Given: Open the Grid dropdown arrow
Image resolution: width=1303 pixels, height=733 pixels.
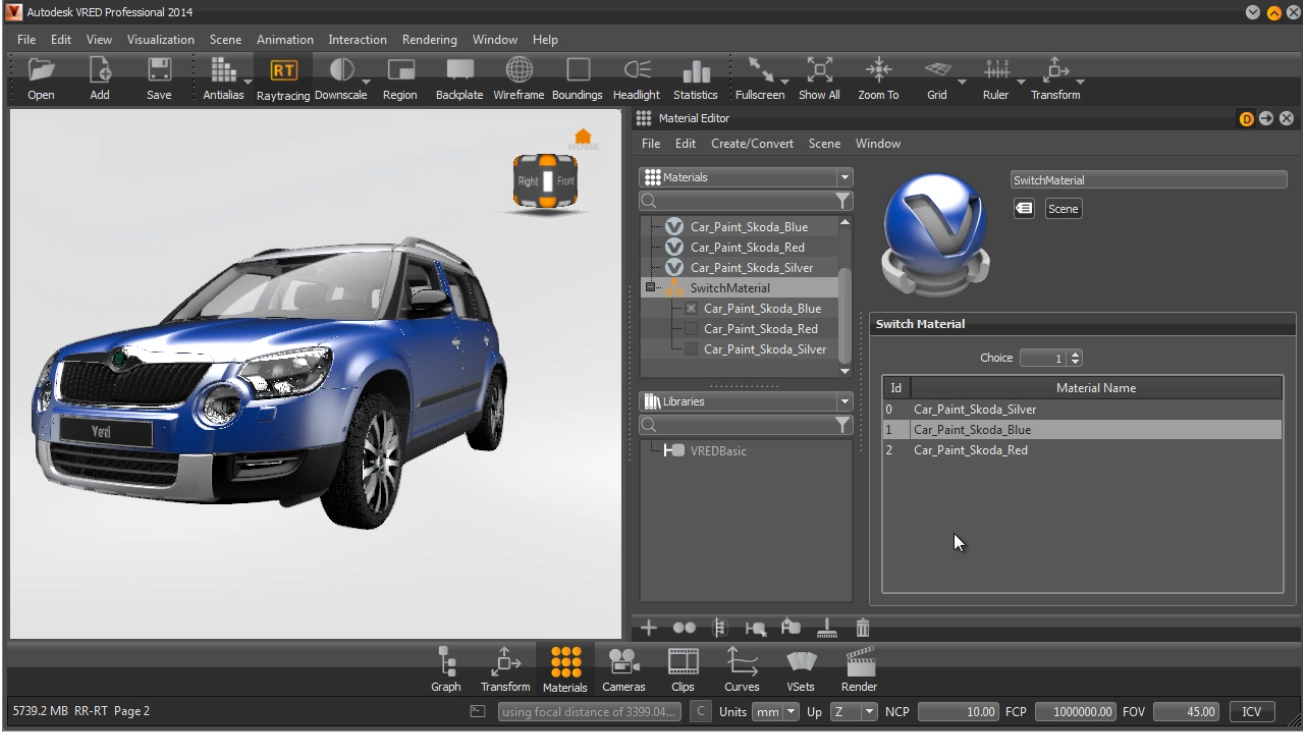Looking at the screenshot, I should [x=962, y=82].
